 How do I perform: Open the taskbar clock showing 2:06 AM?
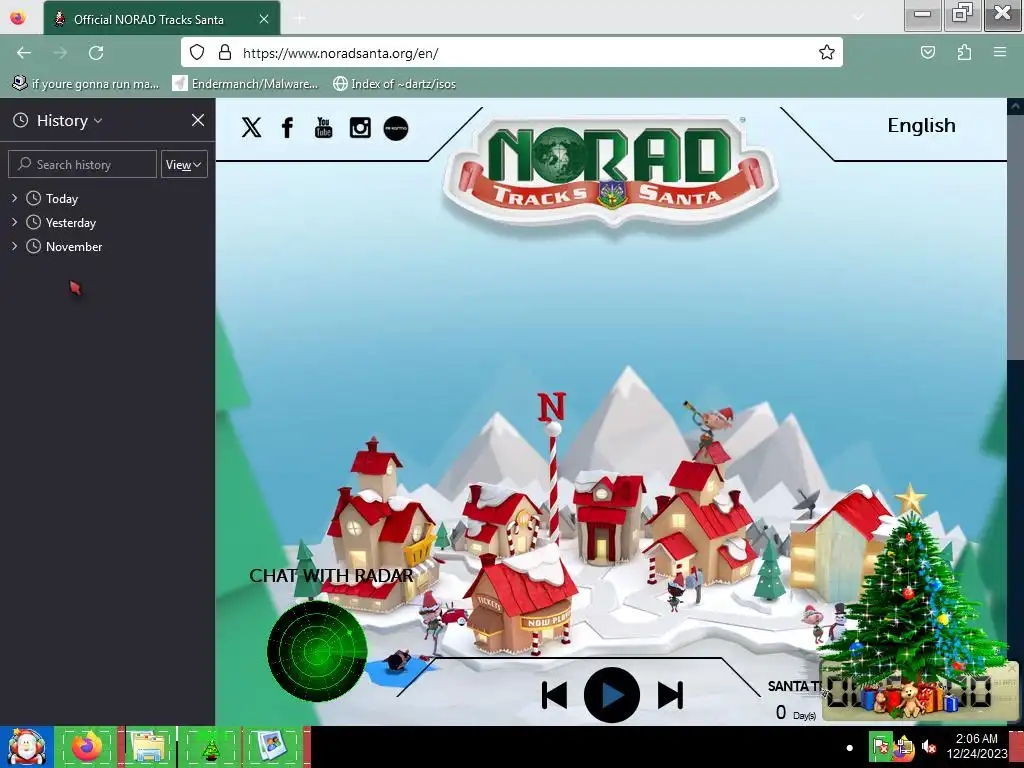coord(976,746)
